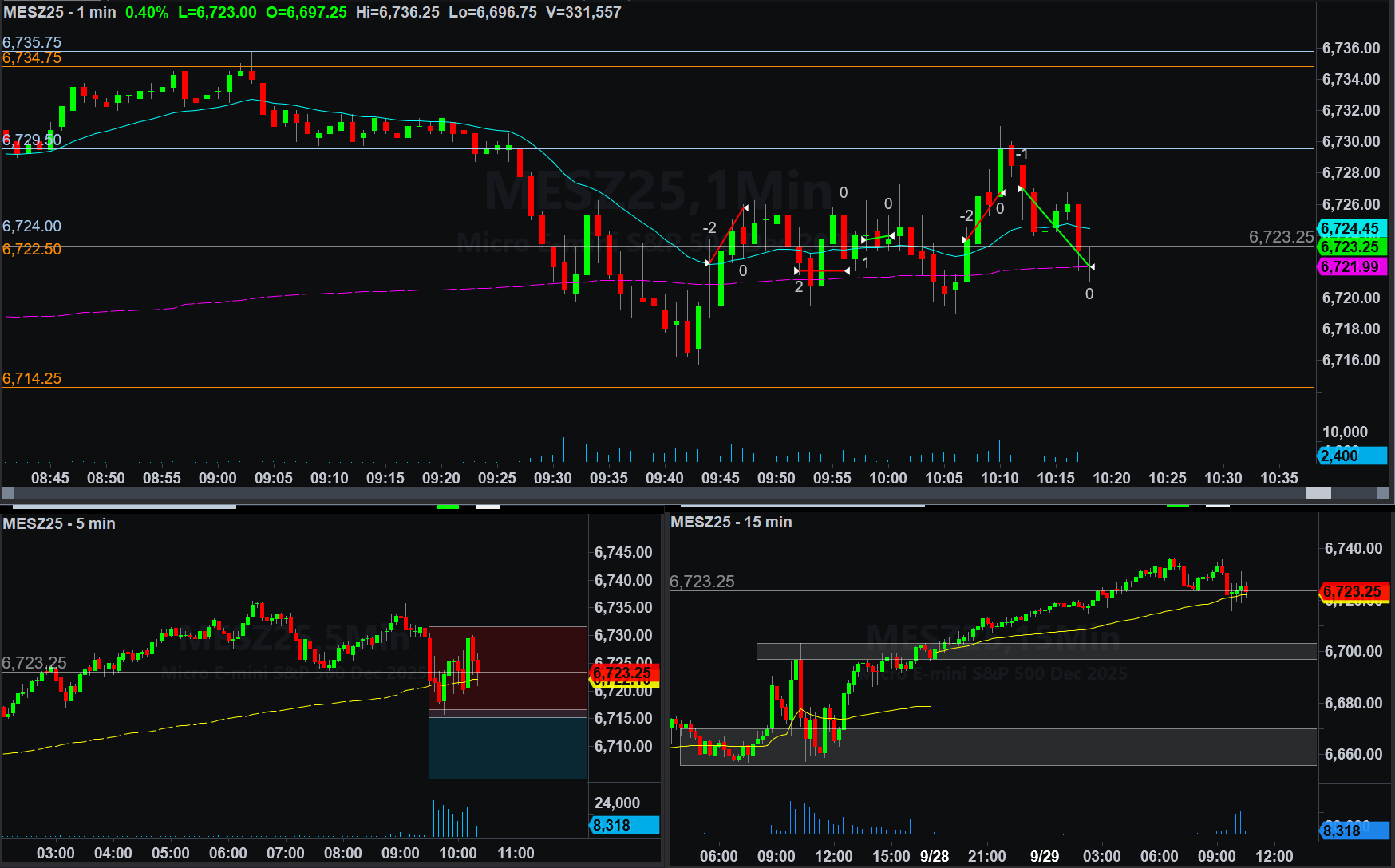Select the 6,735.75 horizontal level label
The image size is (1395, 868).
coord(32,42)
